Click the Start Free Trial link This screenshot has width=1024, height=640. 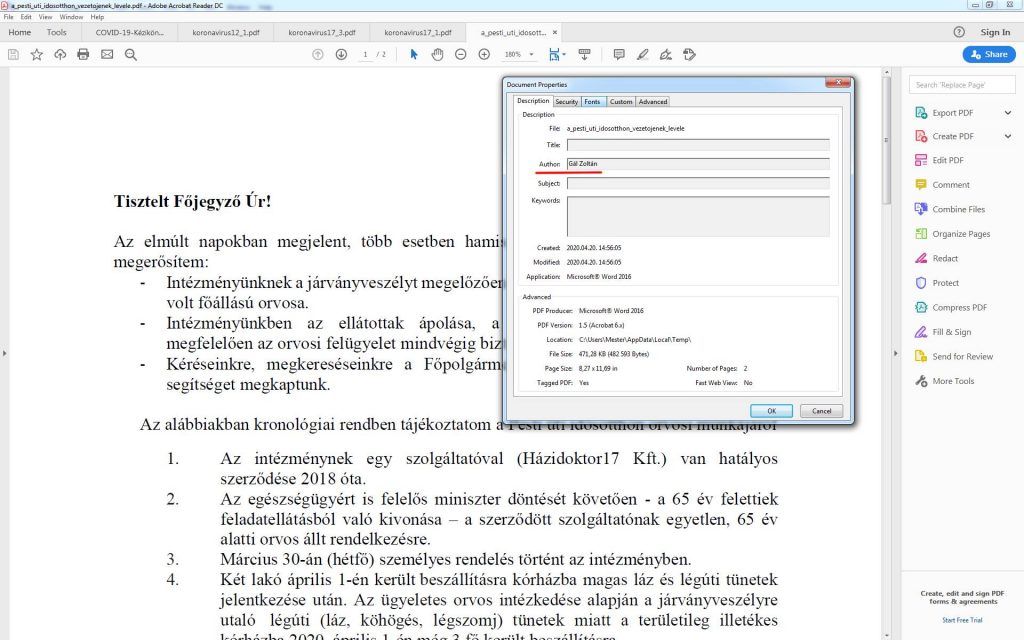[x=962, y=620]
